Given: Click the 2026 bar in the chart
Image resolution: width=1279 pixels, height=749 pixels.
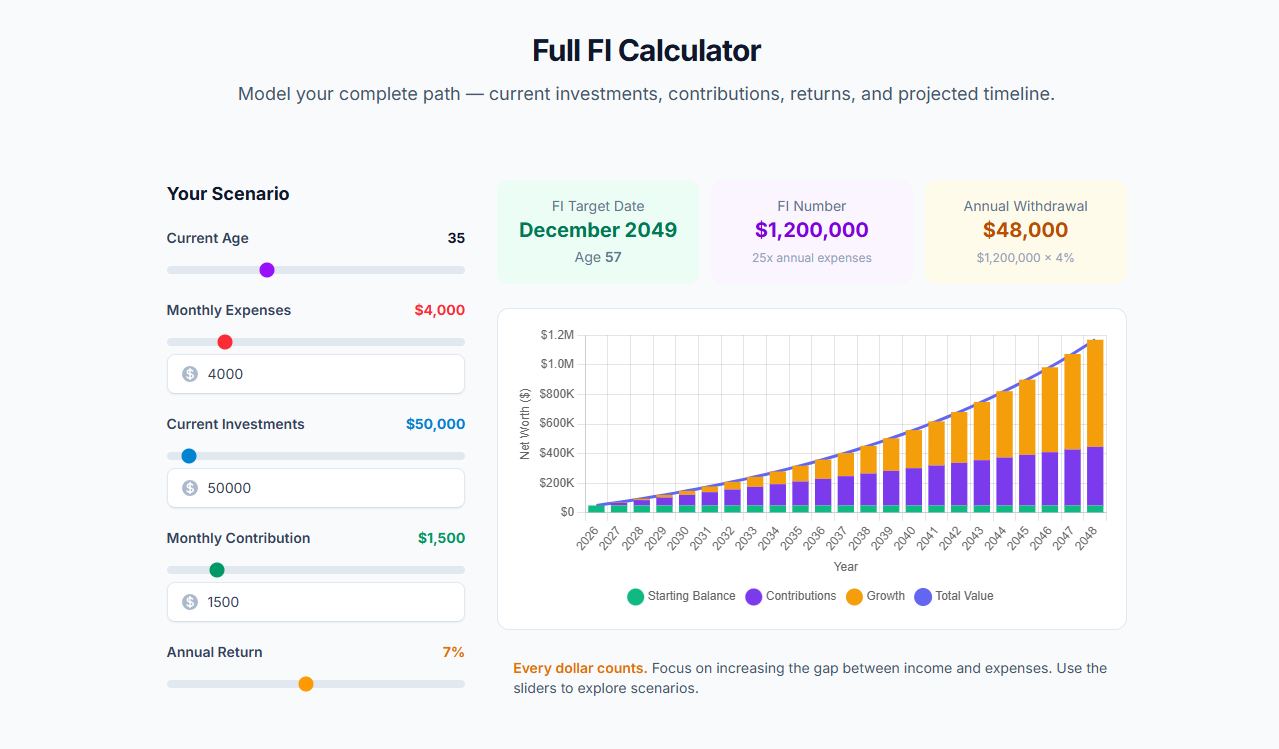Looking at the screenshot, I should (597, 508).
